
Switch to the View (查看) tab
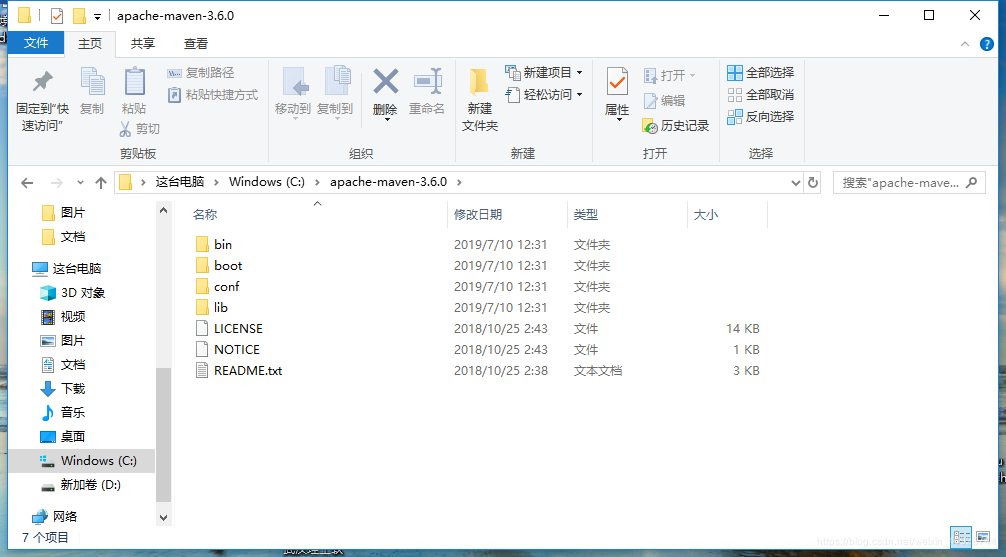point(196,44)
